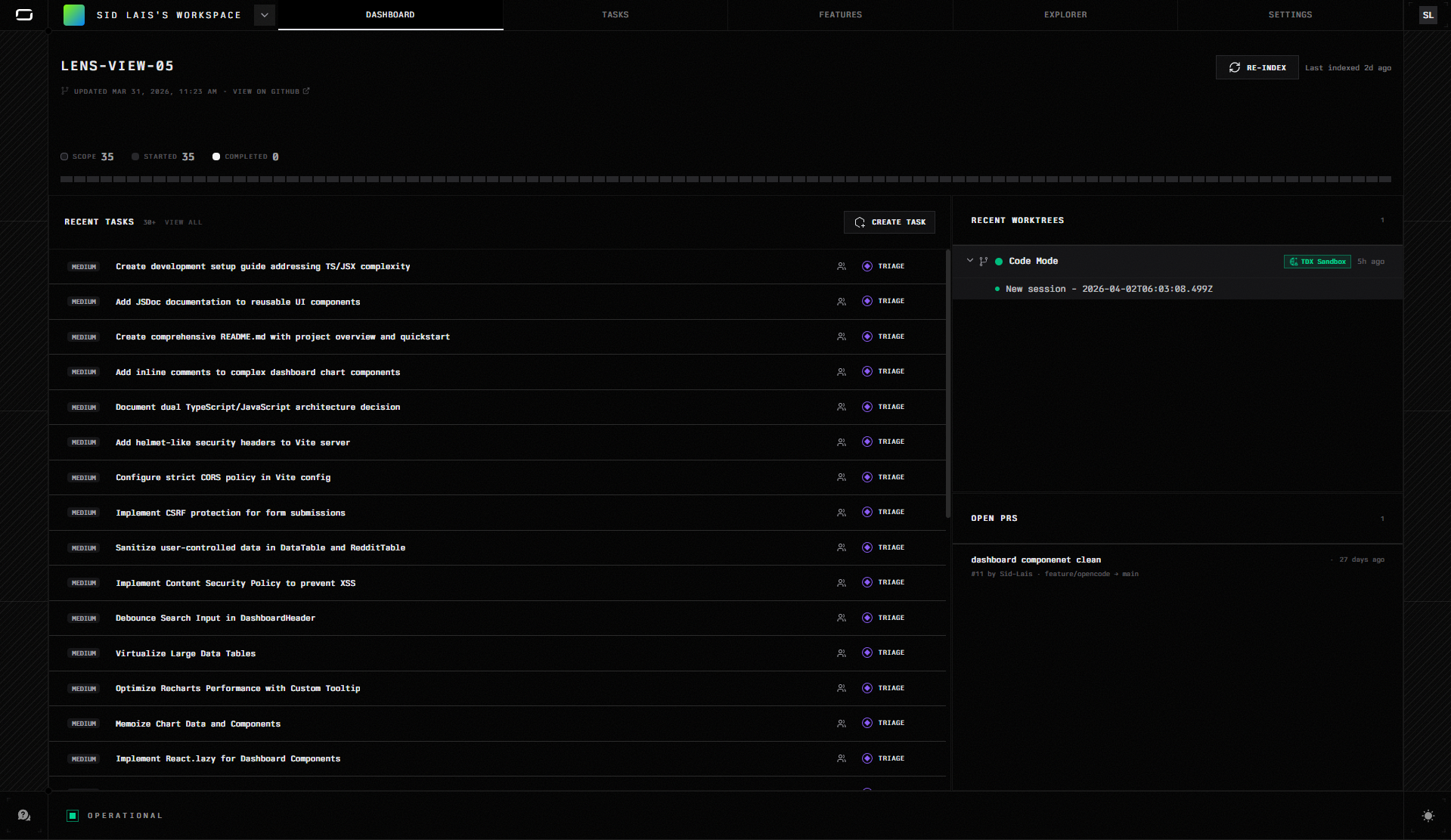This screenshot has width=1451, height=840.
Task: Click the git branch icon beside Code Mode
Action: (x=984, y=262)
